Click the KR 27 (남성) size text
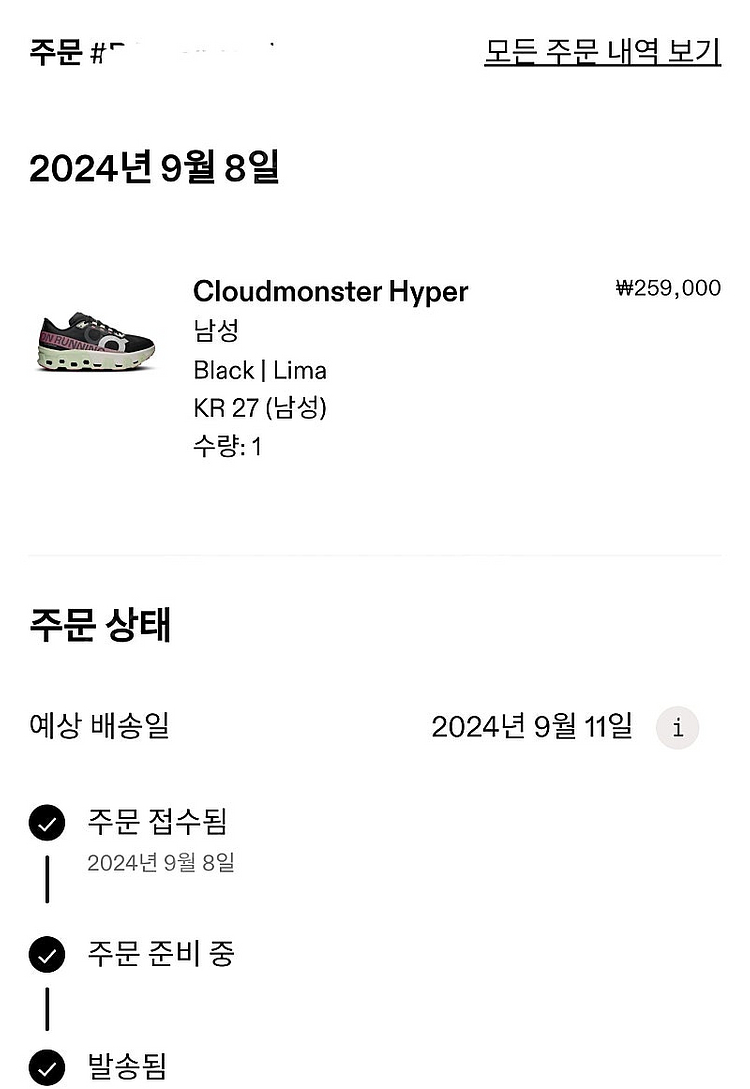This screenshot has height=1089, width=750. (x=260, y=408)
